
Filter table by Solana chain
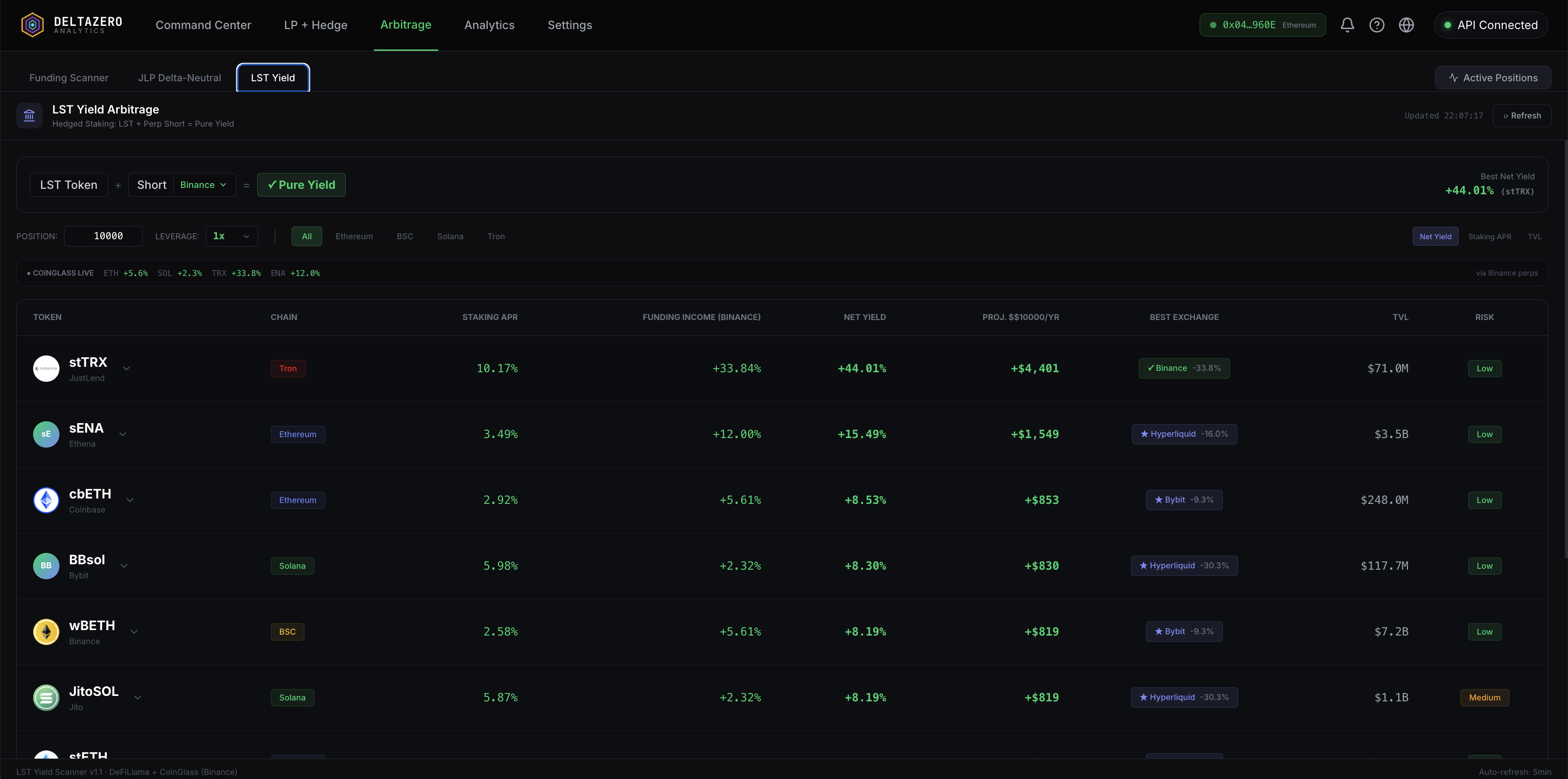[450, 237]
